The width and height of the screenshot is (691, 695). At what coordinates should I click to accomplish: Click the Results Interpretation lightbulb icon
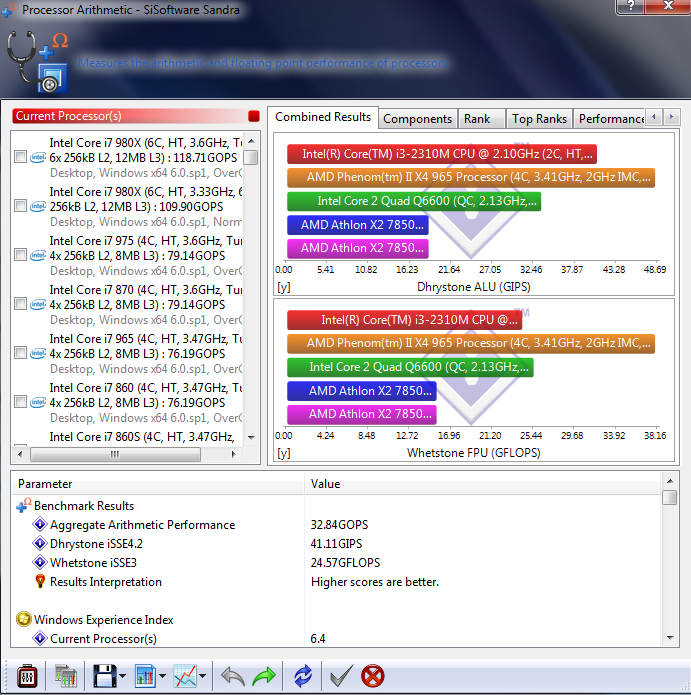click(x=40, y=581)
